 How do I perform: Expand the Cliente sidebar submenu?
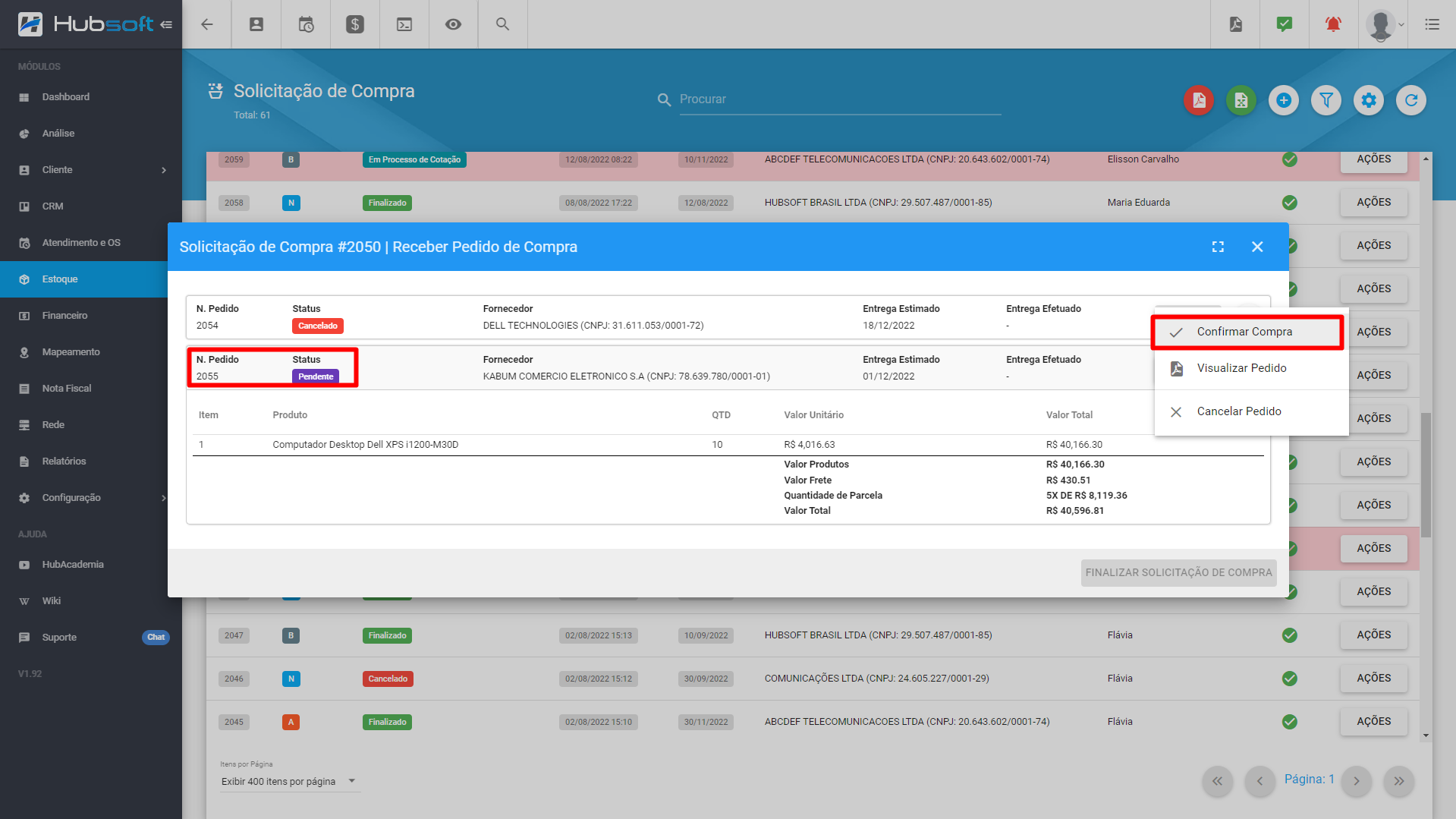91,170
